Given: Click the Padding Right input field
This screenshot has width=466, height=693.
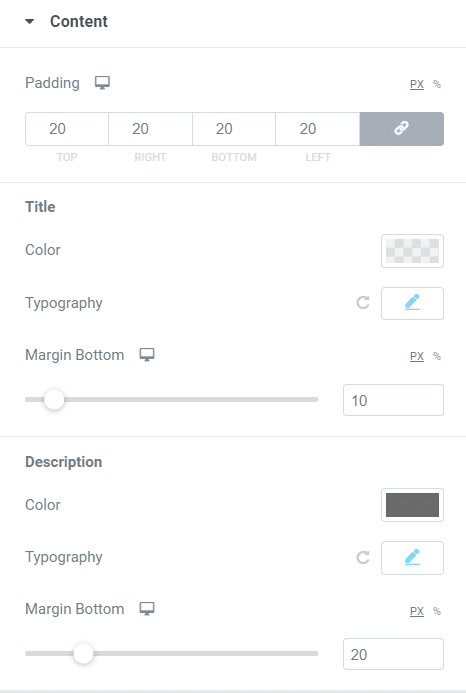Looking at the screenshot, I should tap(150, 129).
